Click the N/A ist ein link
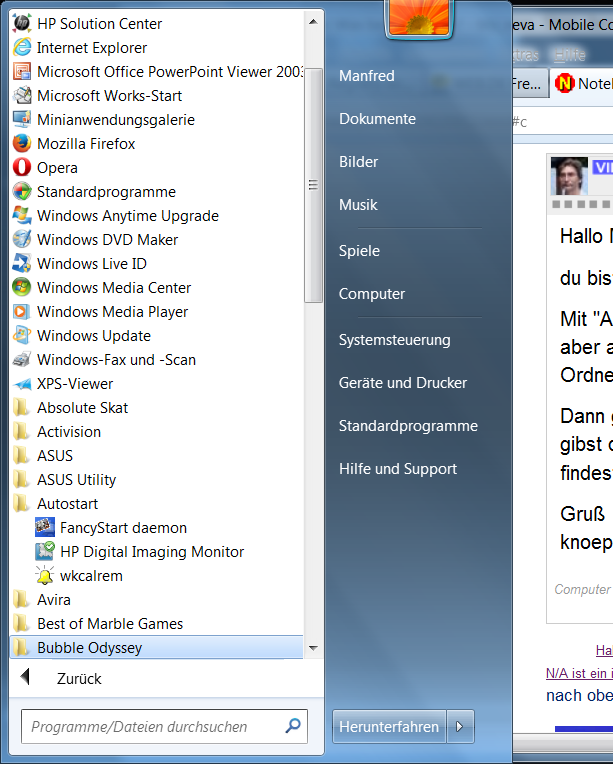Viewport: 613px width, 764px height. click(x=579, y=673)
